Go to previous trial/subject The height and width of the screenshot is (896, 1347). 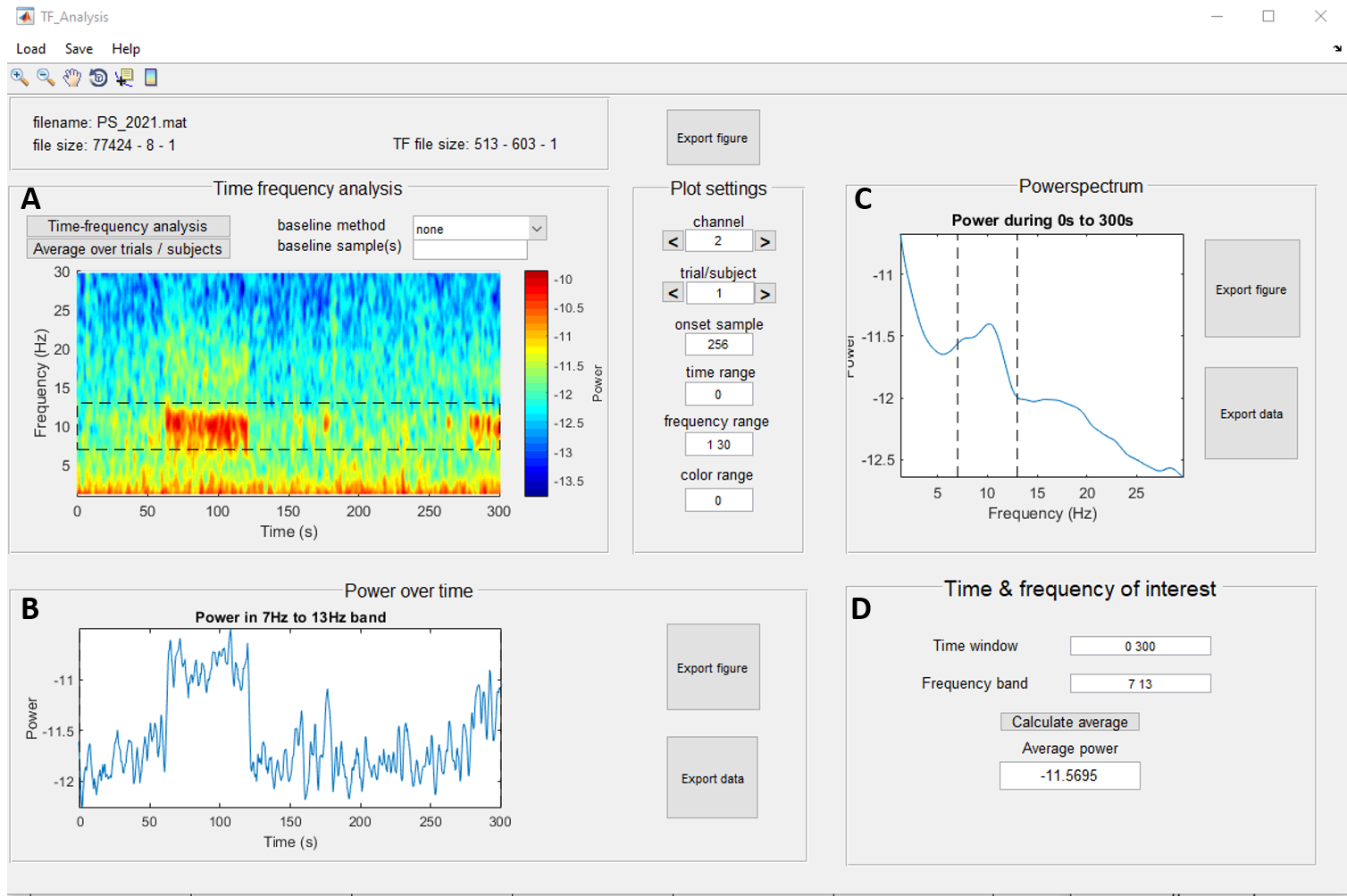[x=673, y=293]
